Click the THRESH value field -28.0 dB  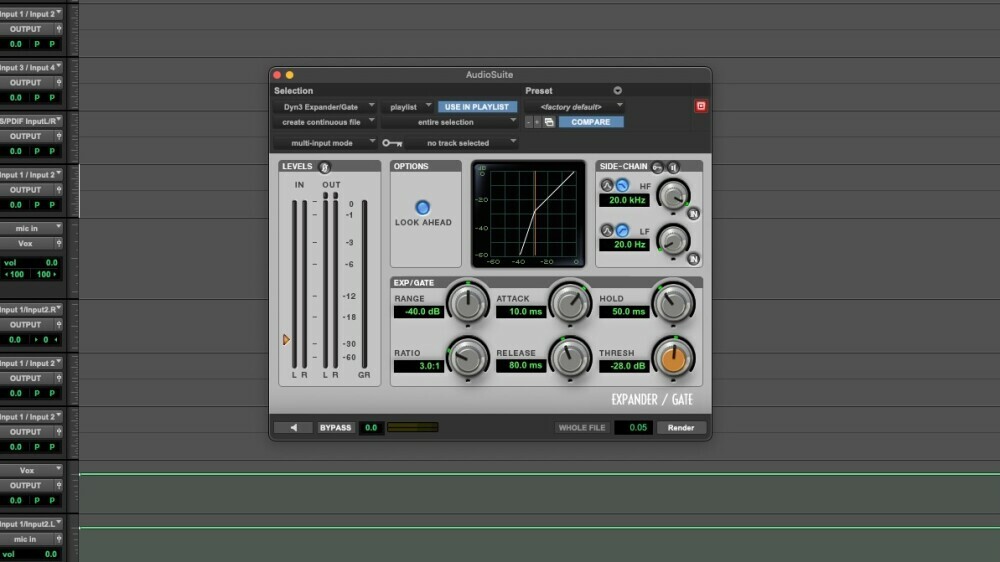click(x=624, y=366)
